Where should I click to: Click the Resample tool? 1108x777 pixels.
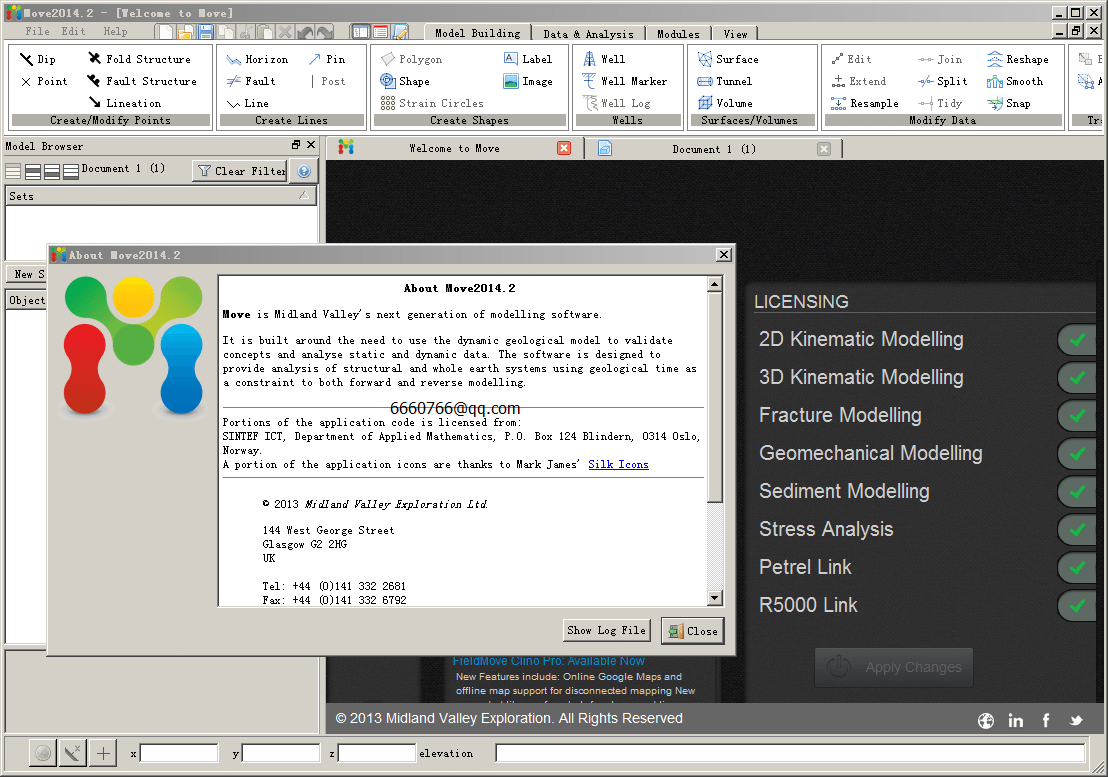tap(865, 103)
